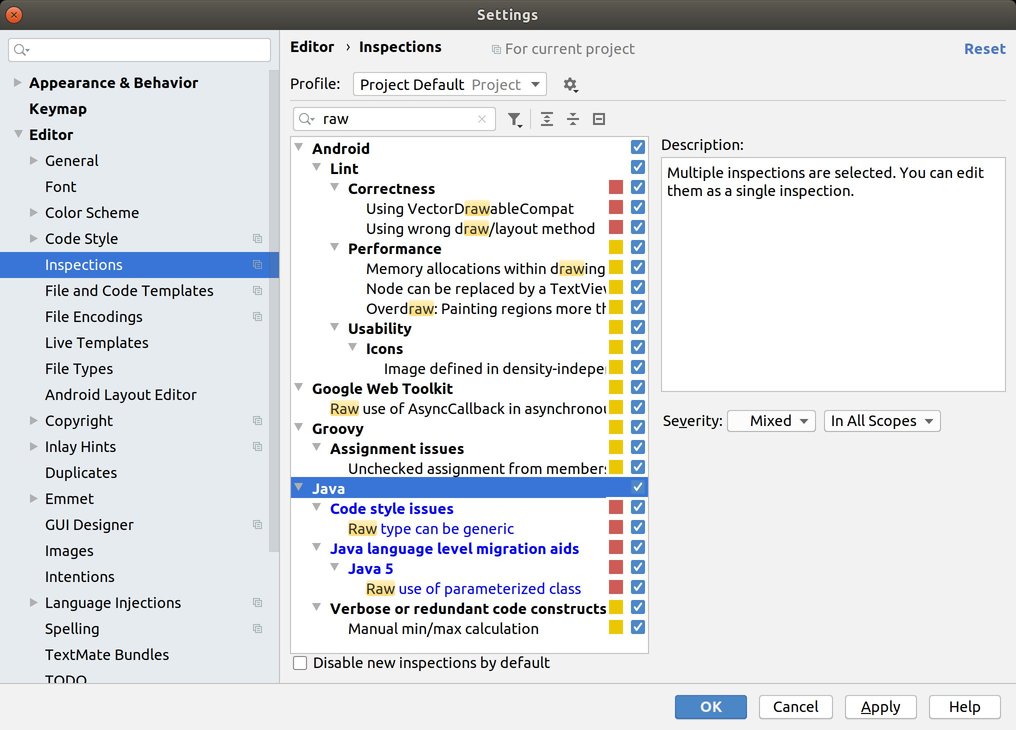Clear the 'raw' search text with X

coord(482,119)
